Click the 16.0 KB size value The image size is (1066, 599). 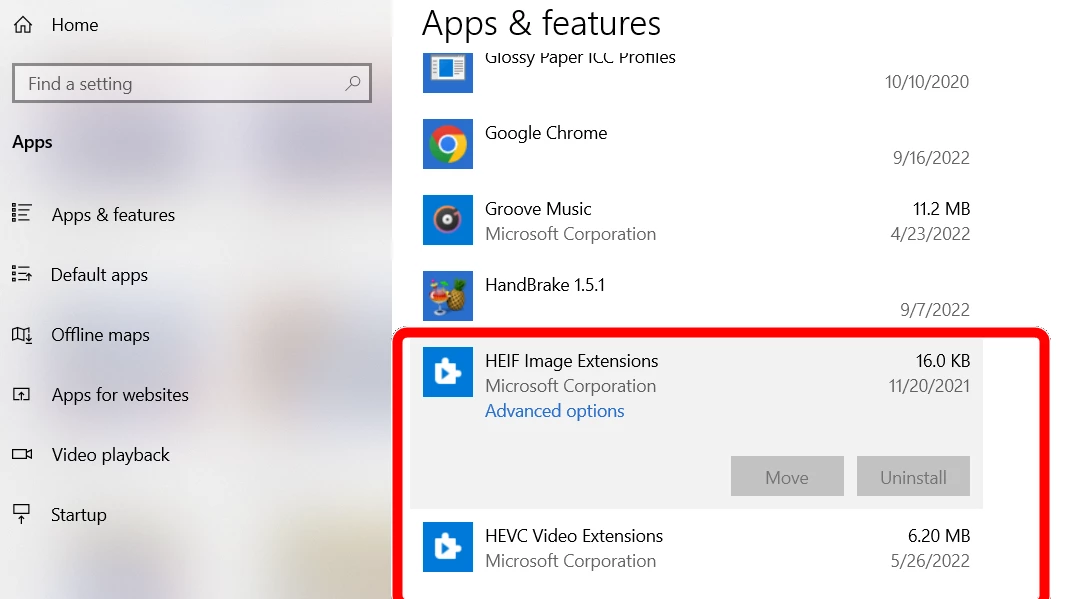pos(942,360)
